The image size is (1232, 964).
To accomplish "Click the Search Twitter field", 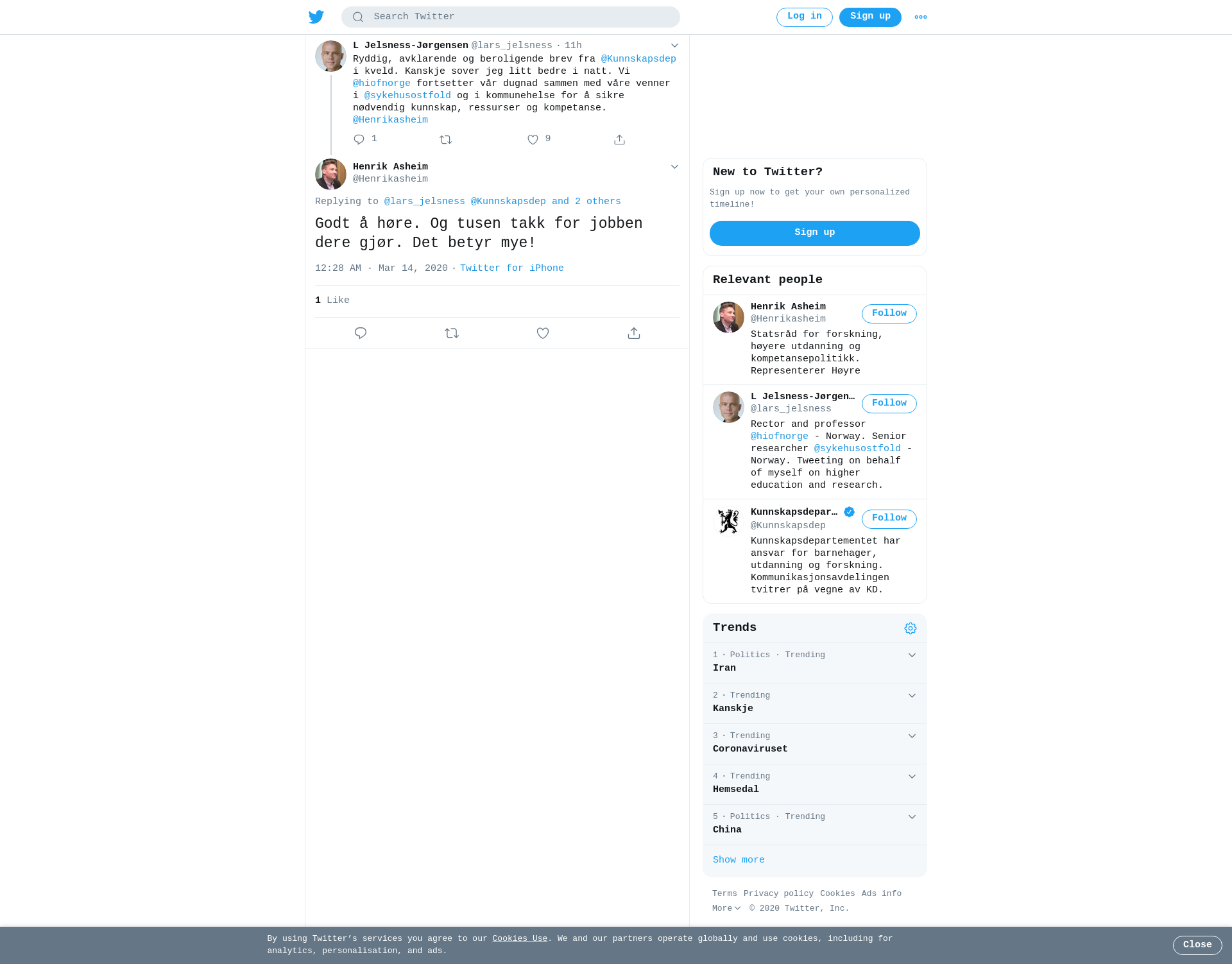I will [511, 17].
